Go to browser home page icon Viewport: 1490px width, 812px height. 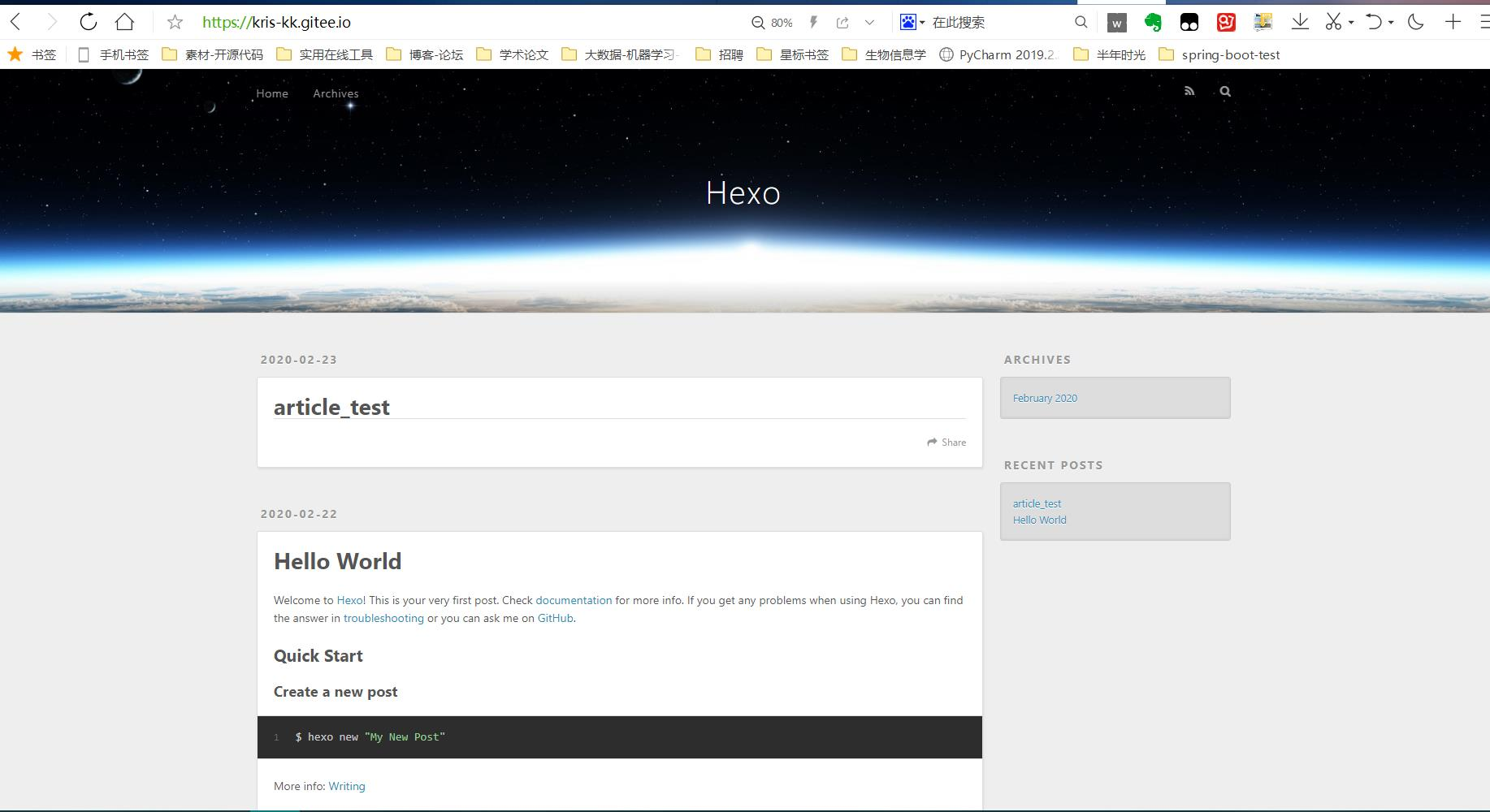pos(124,22)
